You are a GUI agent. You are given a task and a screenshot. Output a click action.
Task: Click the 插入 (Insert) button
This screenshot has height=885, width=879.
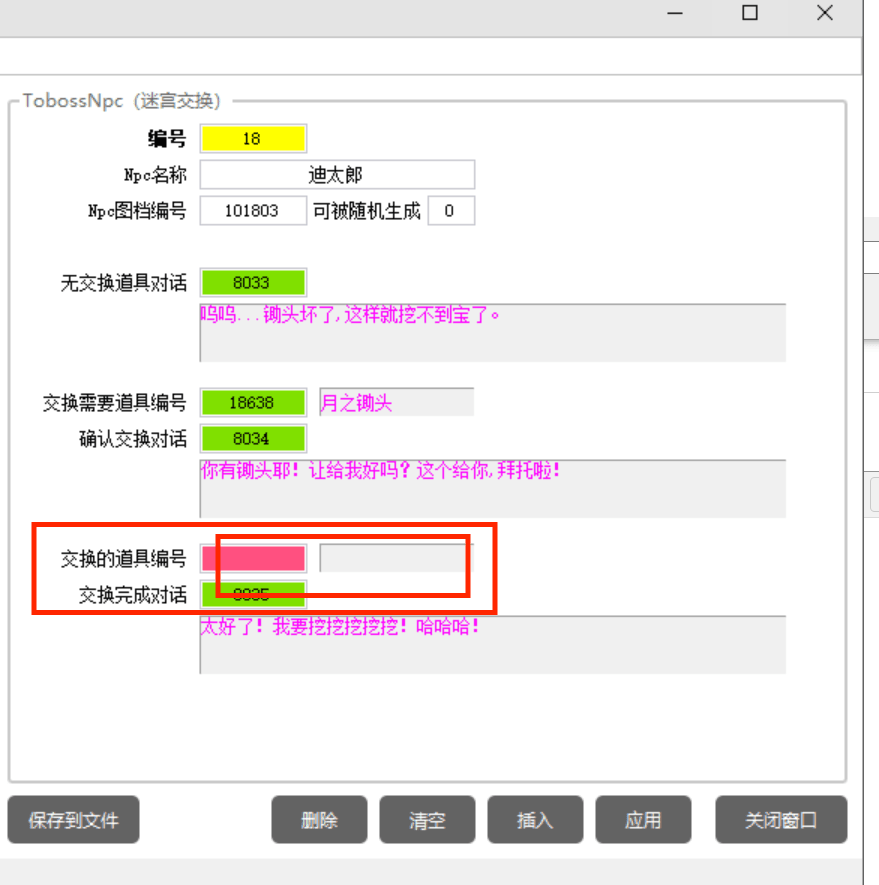[535, 820]
